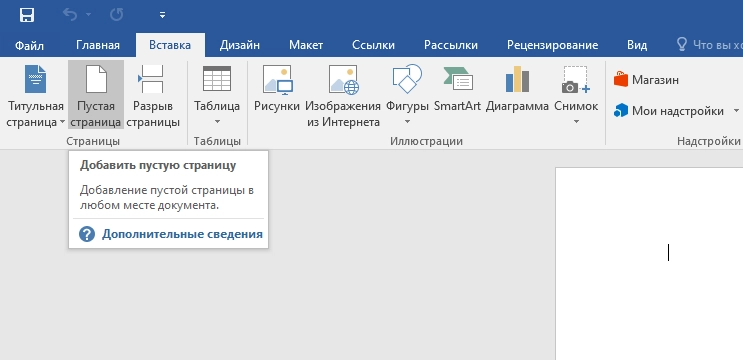Click the blue help question mark icon
743x360 pixels.
(87, 234)
